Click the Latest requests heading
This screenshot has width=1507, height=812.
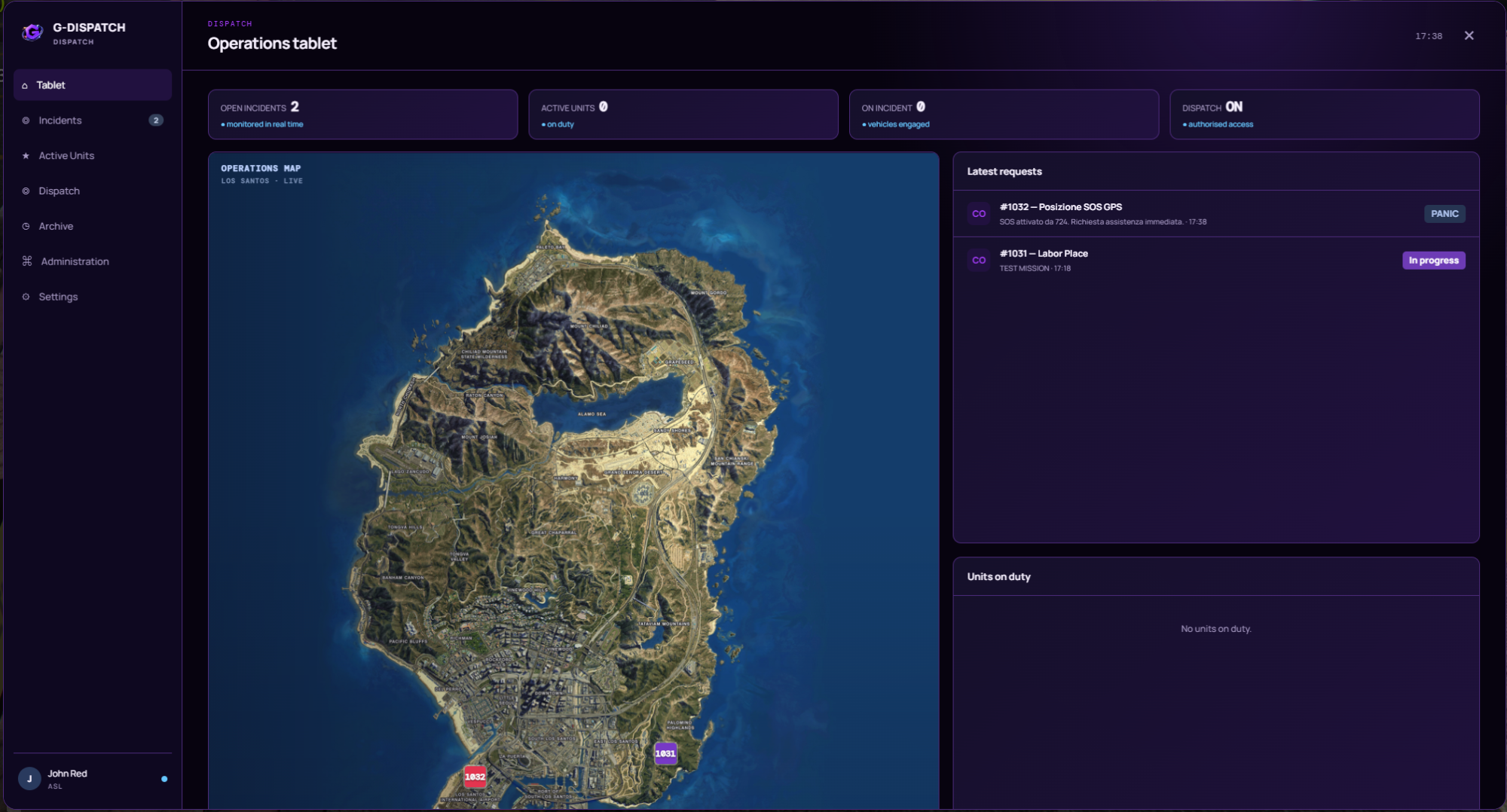[x=1004, y=172]
